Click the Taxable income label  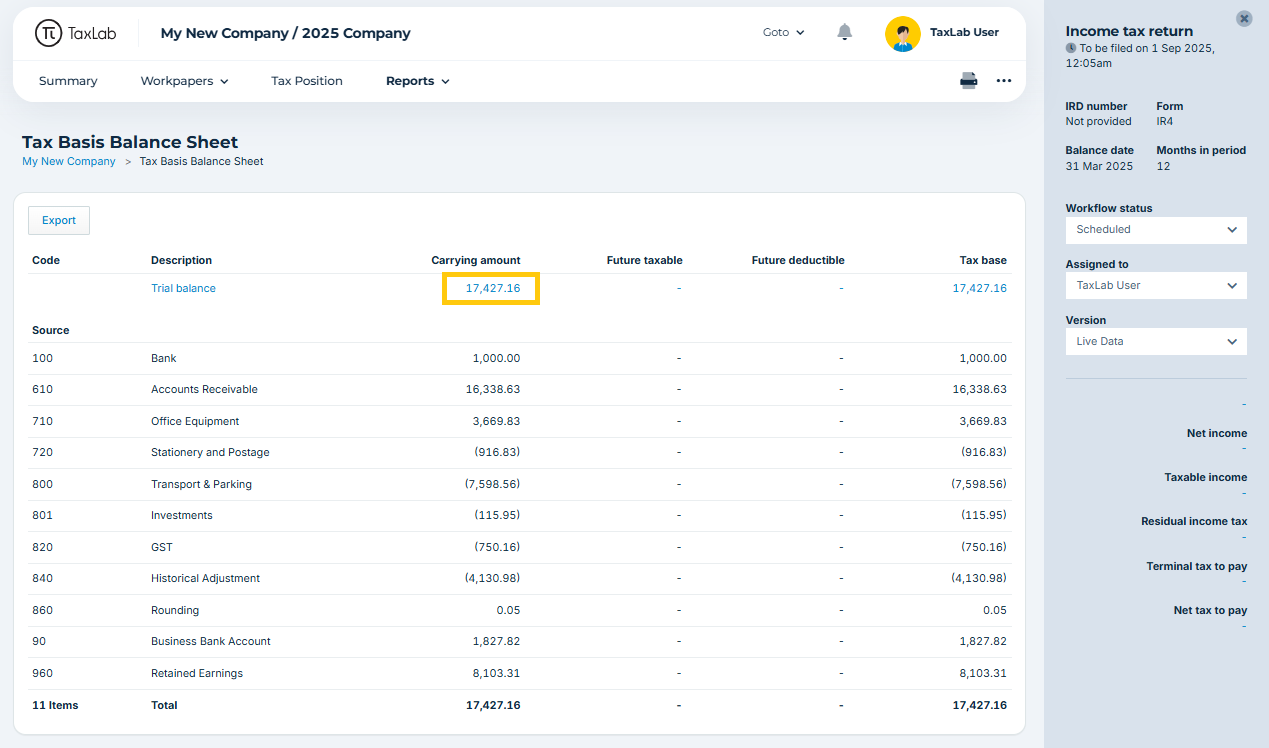pos(1206,477)
